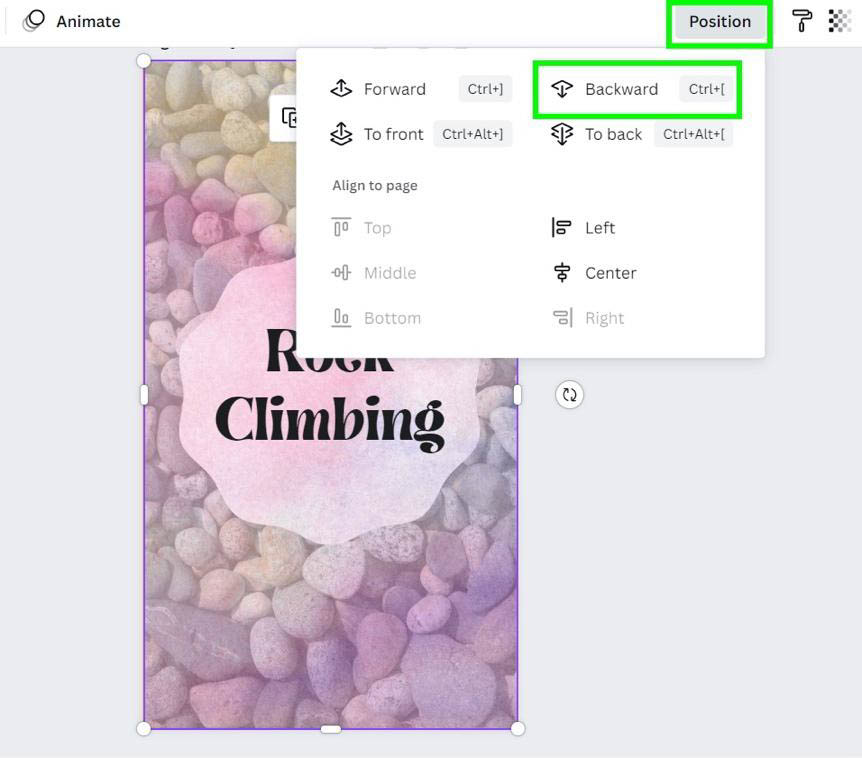The width and height of the screenshot is (862, 758).
Task: Click the Left align icon
Action: tap(561, 227)
